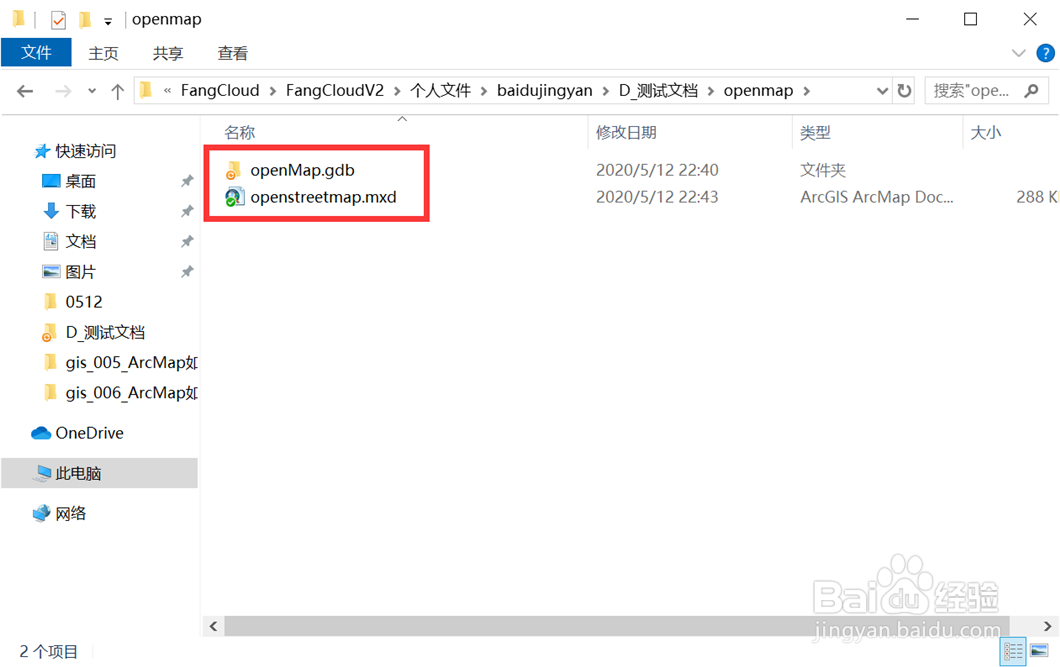This screenshot has height=667, width=1060.
Task: Click the new folder quick access icon
Action: [x=85, y=20]
